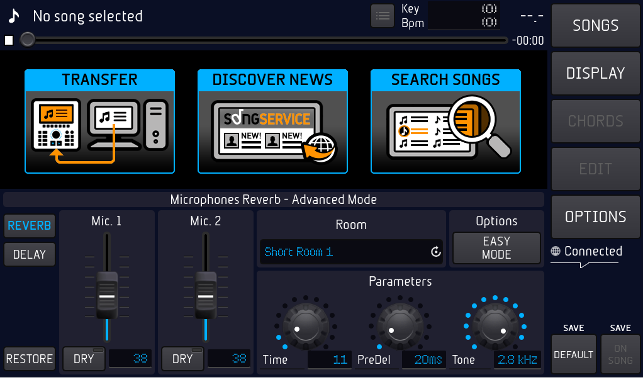This screenshot has width=644, height=378.
Task: Switch to EASY MODE
Action: tap(497, 248)
